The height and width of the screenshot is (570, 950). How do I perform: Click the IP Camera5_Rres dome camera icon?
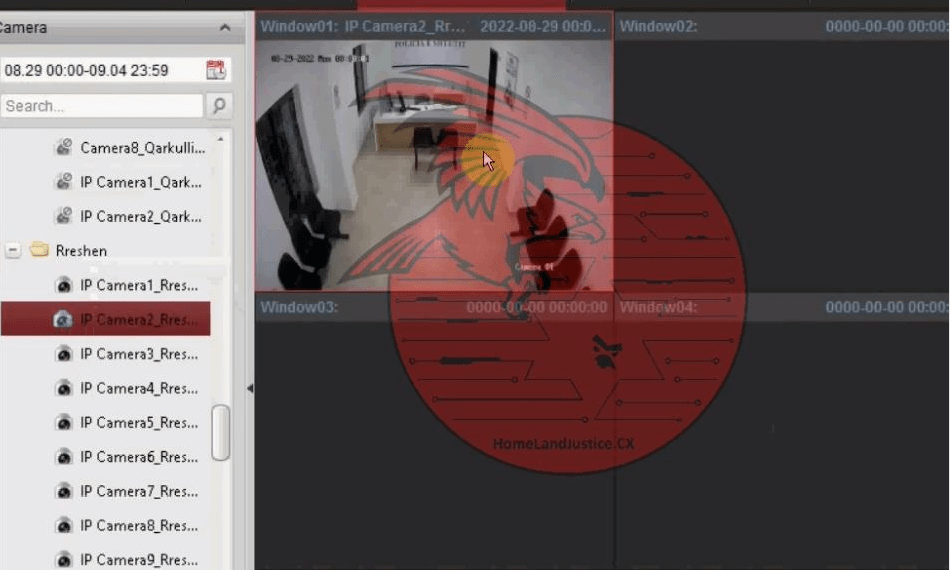(x=64, y=423)
